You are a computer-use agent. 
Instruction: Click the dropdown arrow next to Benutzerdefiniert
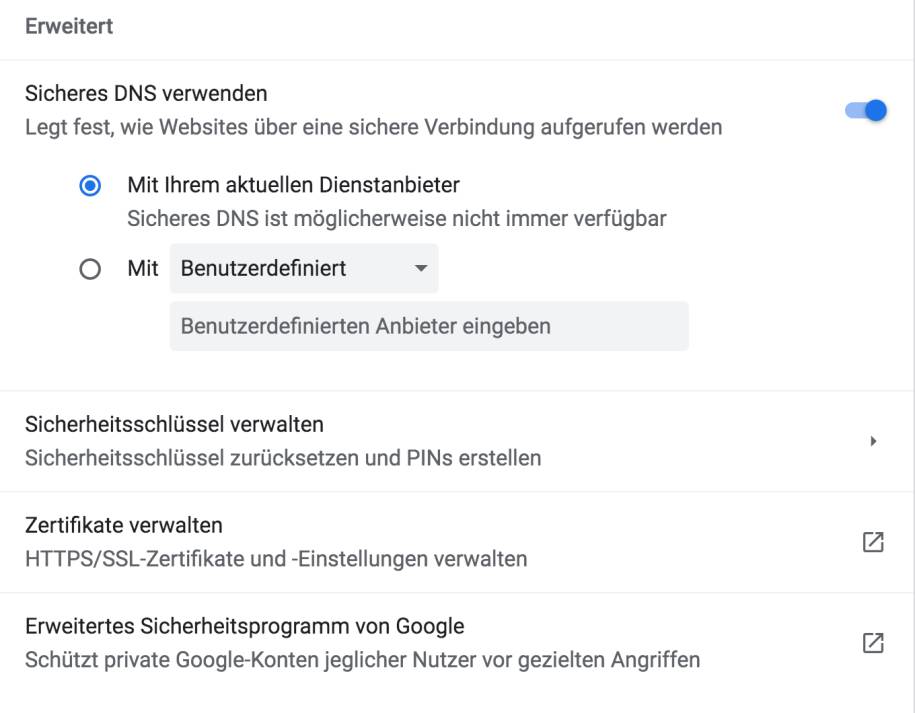tap(421, 268)
